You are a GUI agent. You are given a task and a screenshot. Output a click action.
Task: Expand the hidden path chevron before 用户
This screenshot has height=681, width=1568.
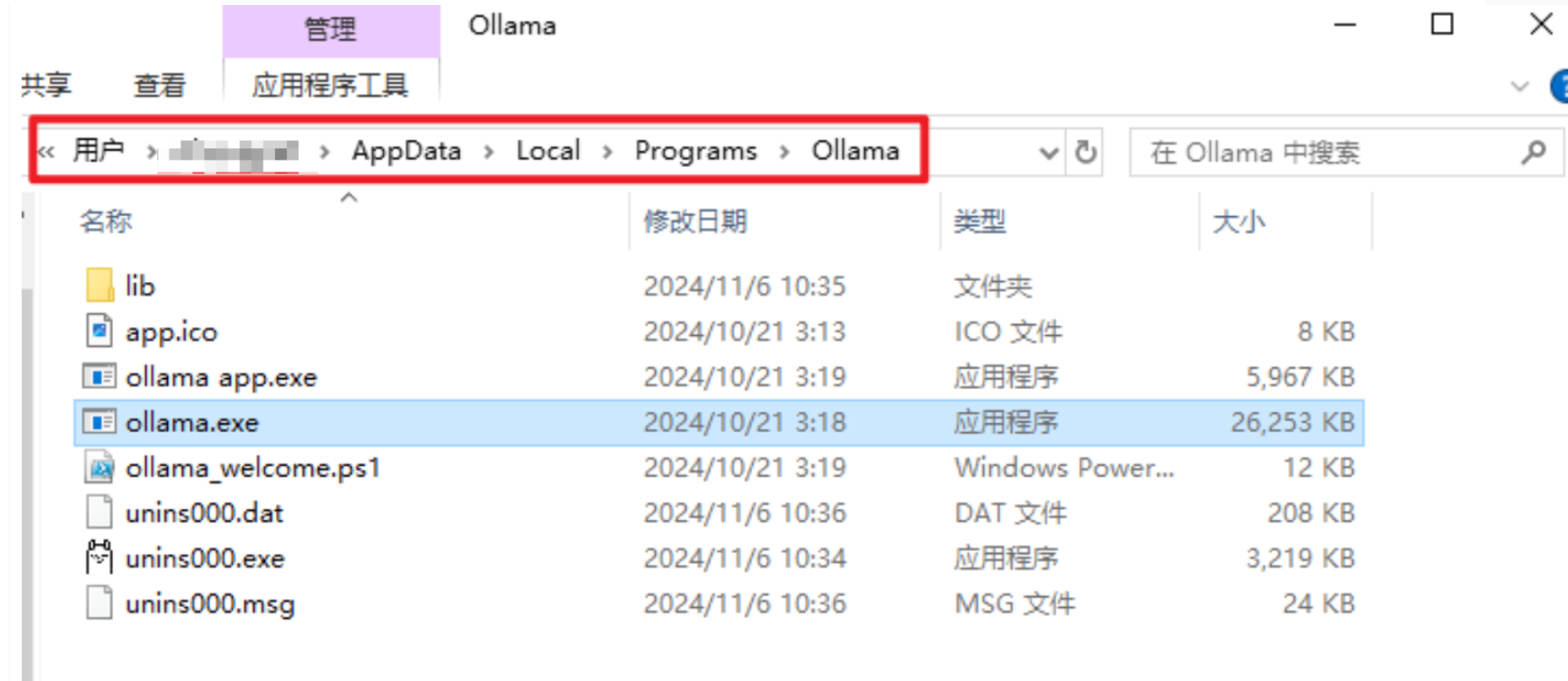coord(46,151)
